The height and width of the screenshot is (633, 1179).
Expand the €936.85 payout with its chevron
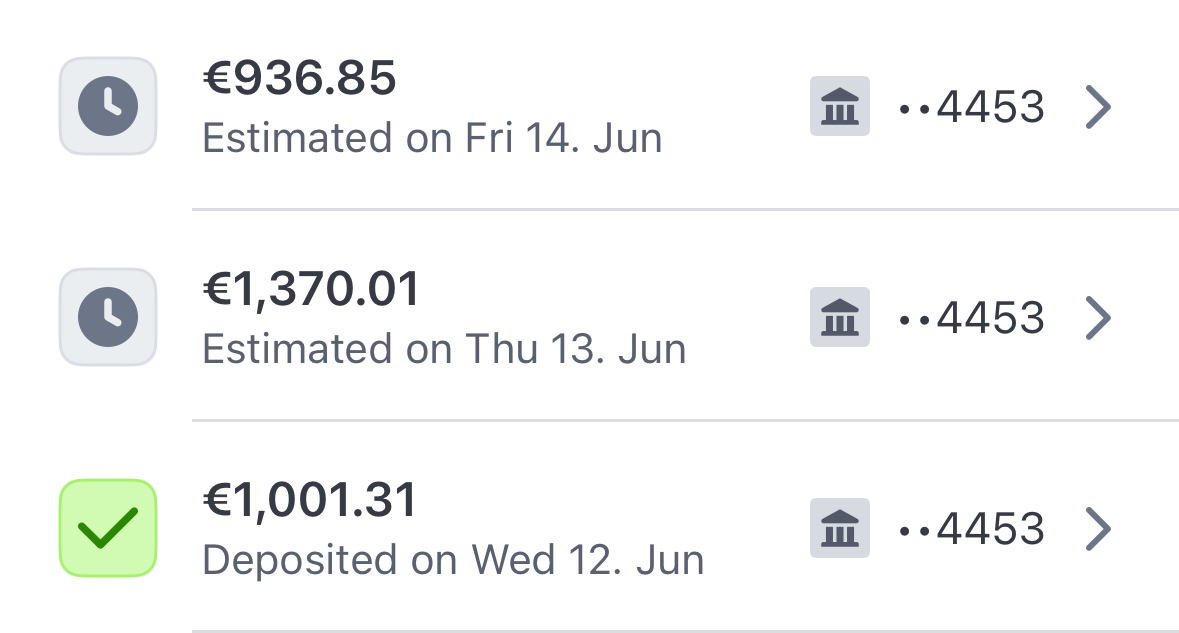[1098, 106]
